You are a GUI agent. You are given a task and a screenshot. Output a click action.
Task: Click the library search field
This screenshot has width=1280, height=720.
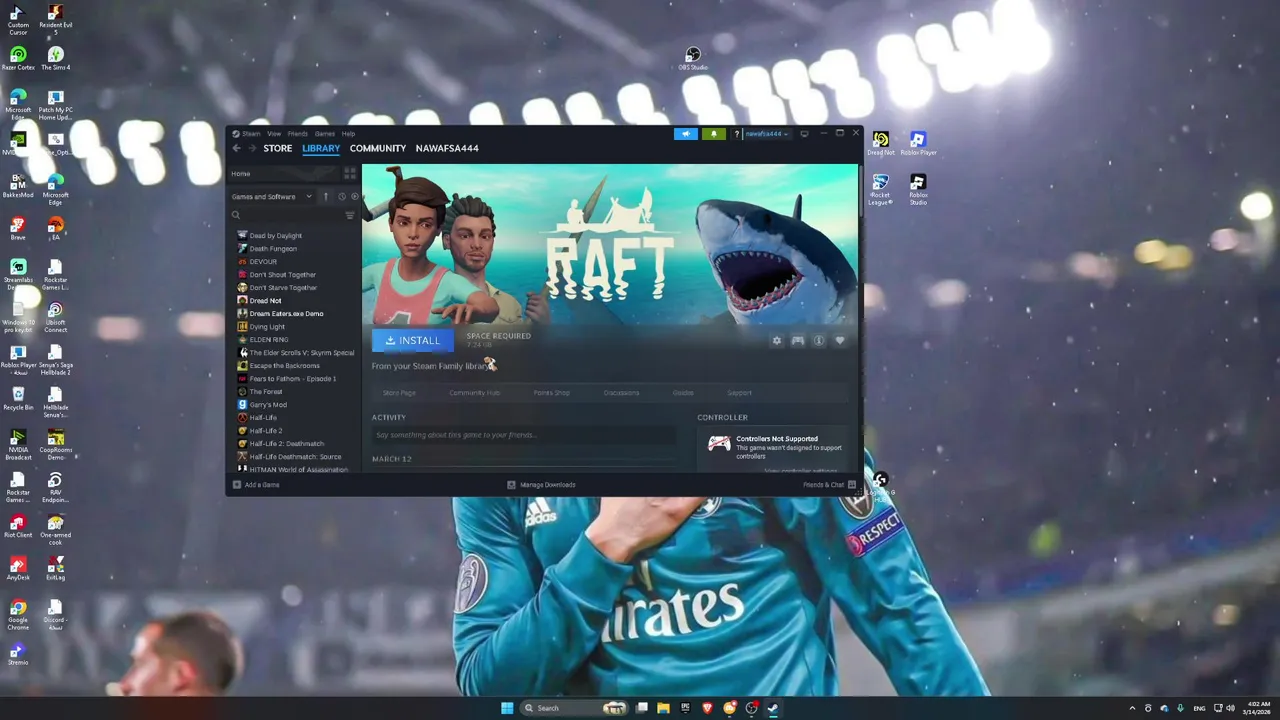[287, 215]
